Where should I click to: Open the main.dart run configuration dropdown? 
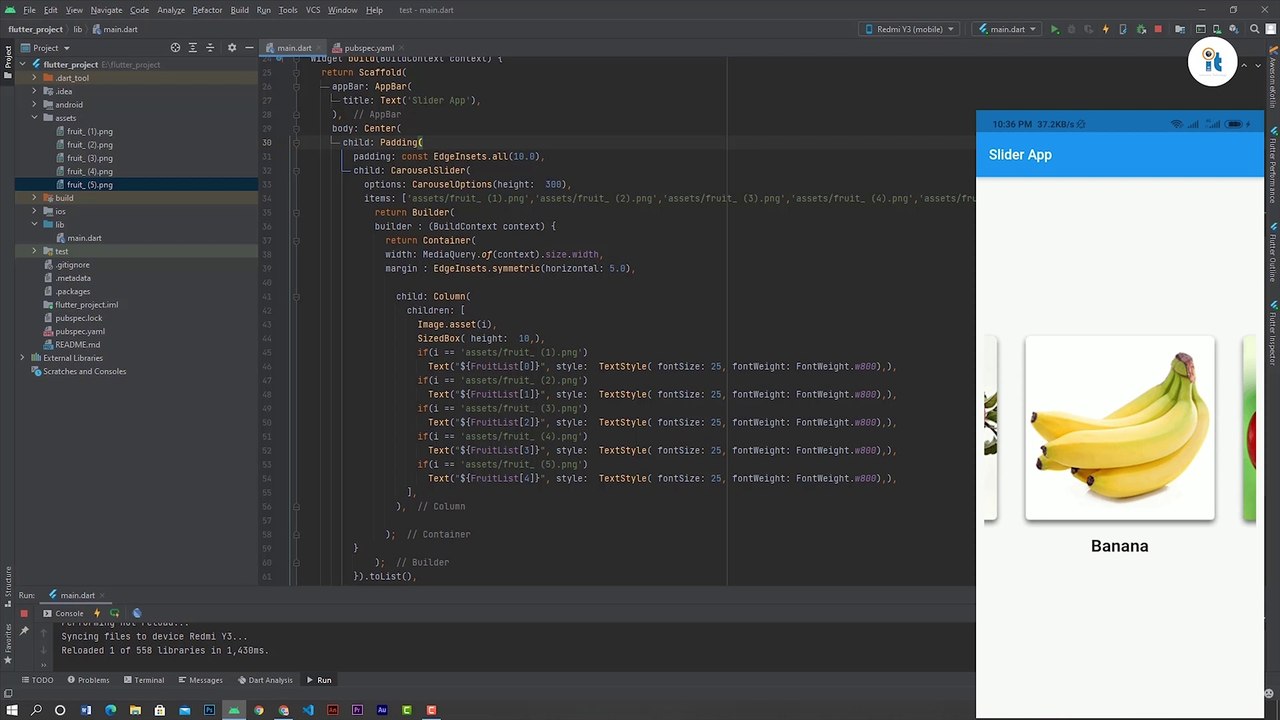(1007, 29)
